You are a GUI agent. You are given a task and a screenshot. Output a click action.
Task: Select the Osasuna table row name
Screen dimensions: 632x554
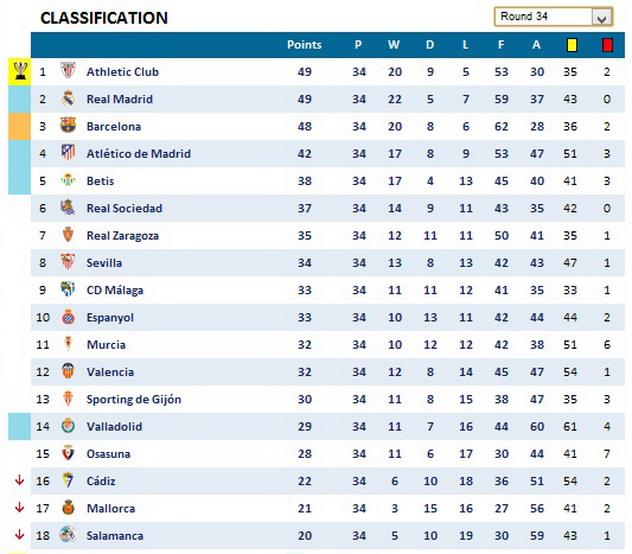click(x=108, y=453)
